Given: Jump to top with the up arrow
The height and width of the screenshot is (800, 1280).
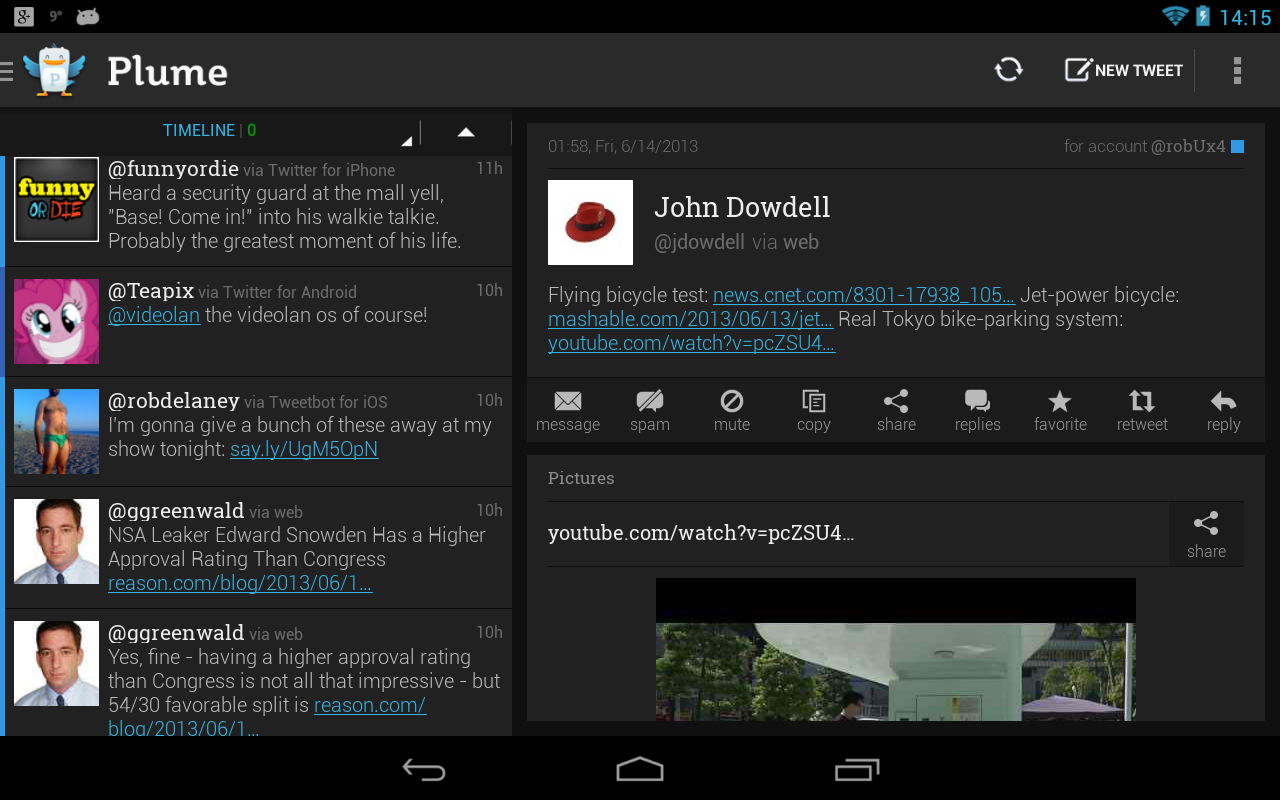Looking at the screenshot, I should pos(466,132).
